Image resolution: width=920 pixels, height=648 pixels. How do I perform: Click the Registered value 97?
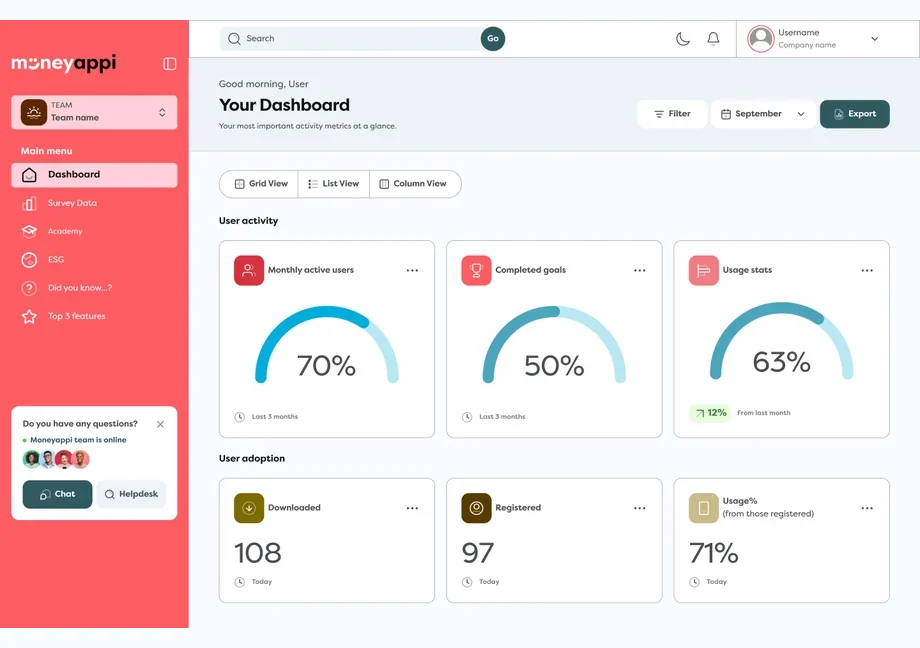coord(478,553)
